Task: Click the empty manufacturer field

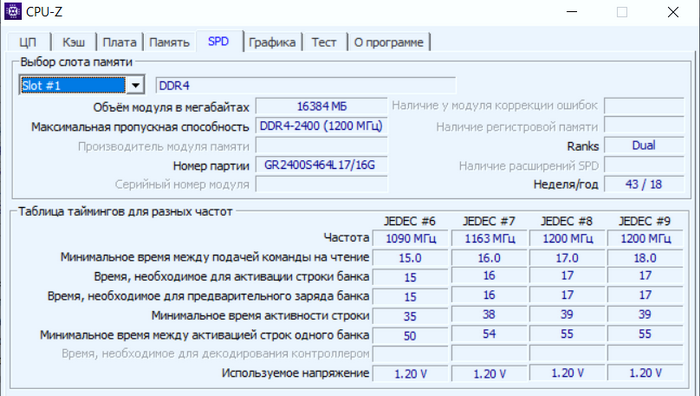Action: click(x=321, y=146)
